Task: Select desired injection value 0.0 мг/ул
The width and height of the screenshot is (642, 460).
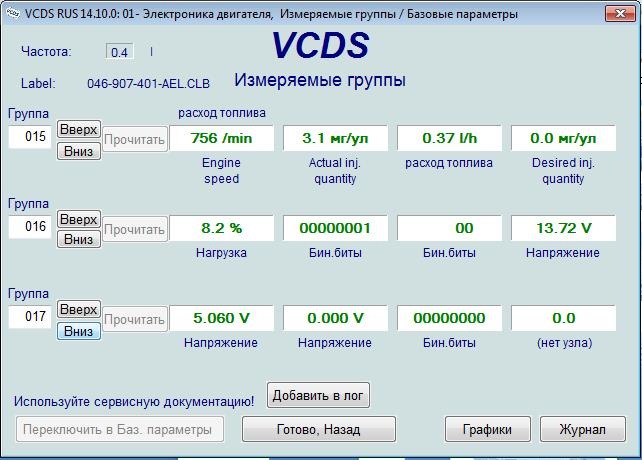Action: (x=563, y=138)
